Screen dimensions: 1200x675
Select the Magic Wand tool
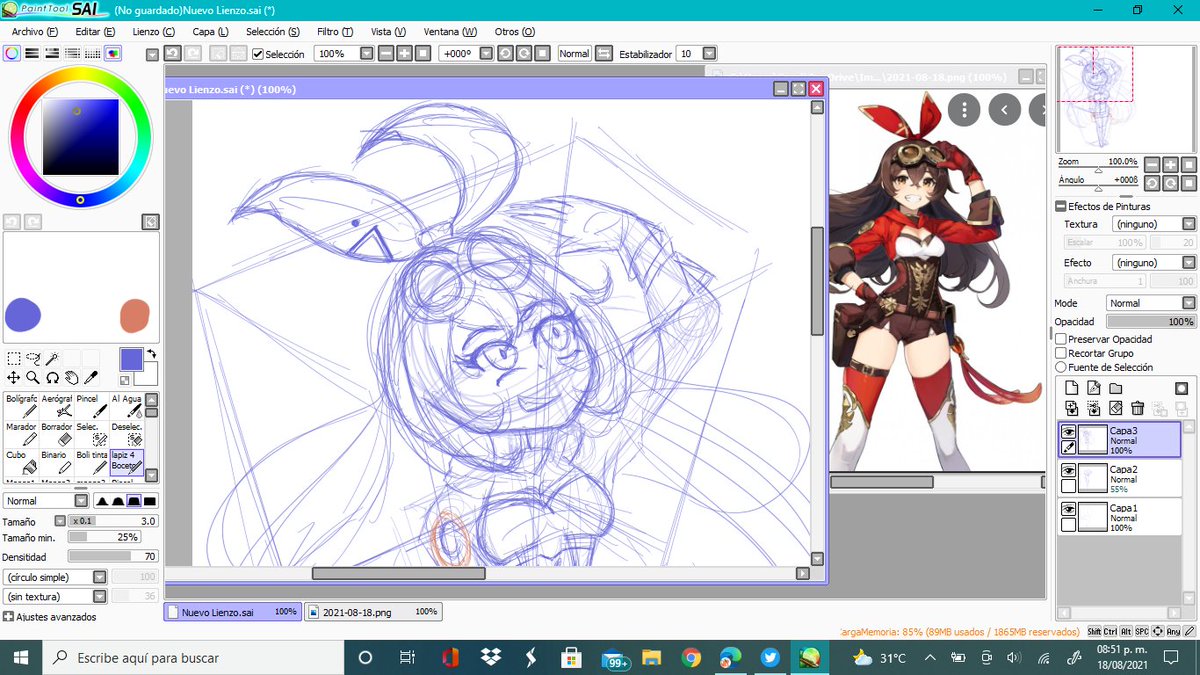pyautogui.click(x=52, y=358)
